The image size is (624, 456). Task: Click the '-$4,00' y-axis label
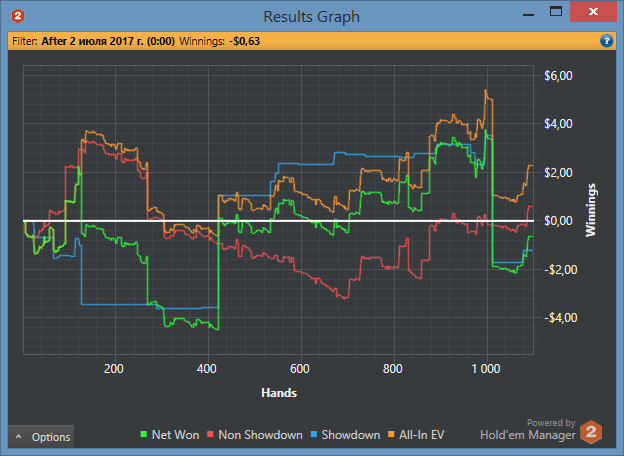click(x=561, y=318)
